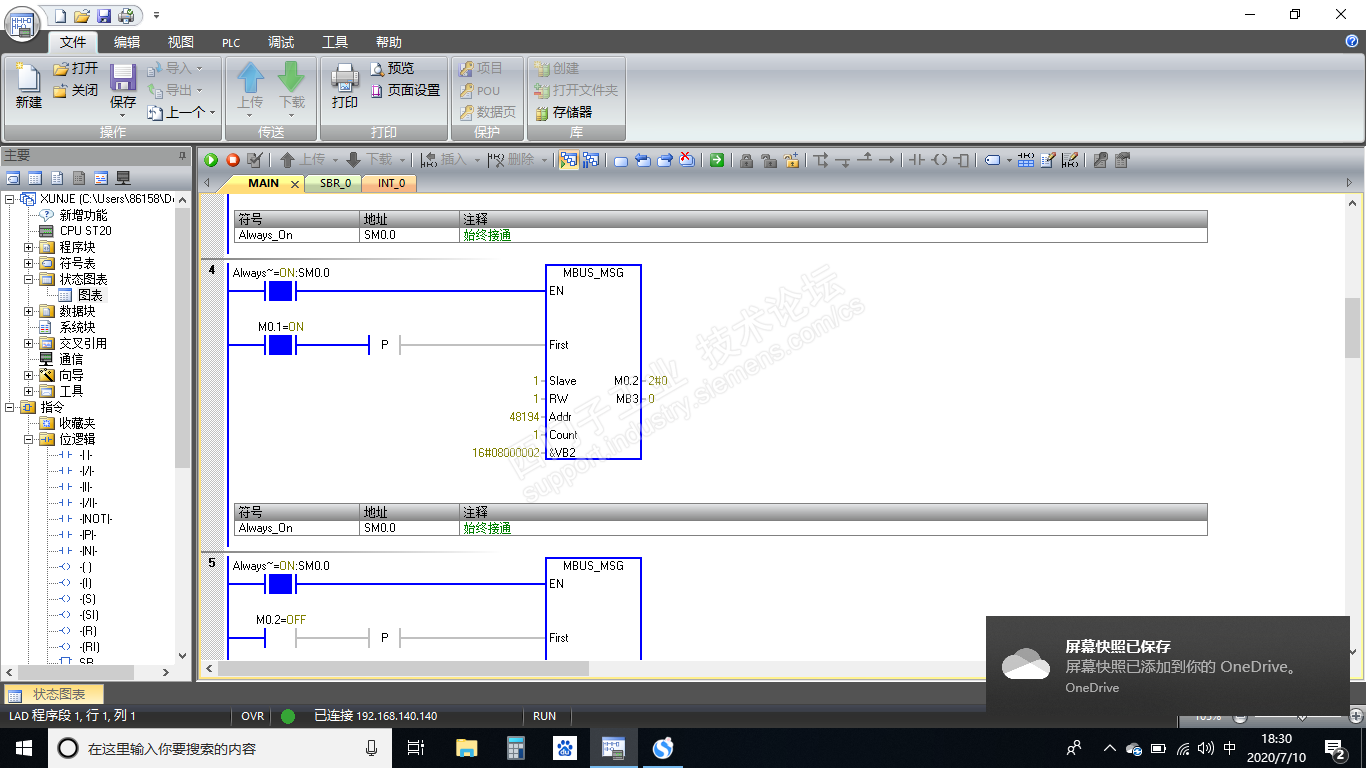
Task: Open the Baidu paw taskbar icon
Action: pos(565,747)
